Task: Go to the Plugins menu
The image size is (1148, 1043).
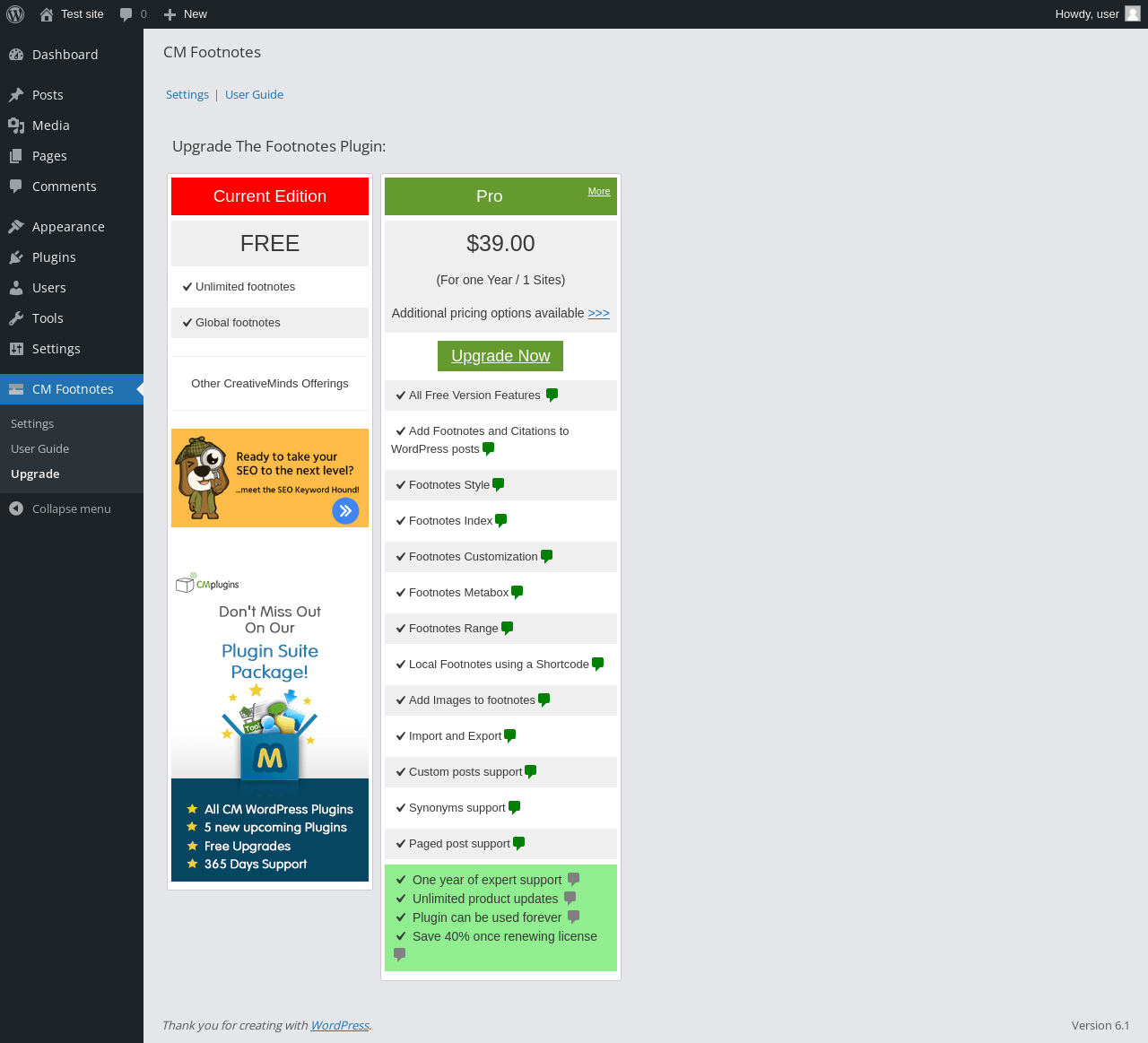Action: [x=72, y=257]
